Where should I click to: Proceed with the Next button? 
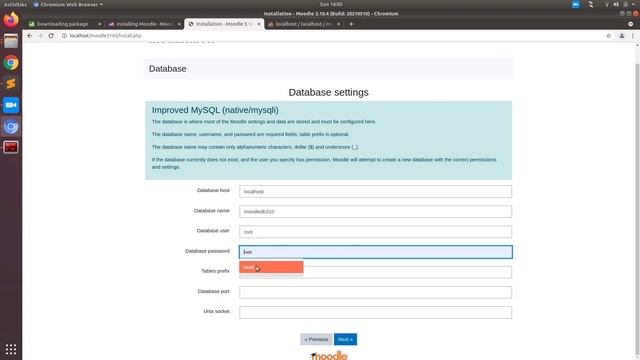click(x=345, y=339)
